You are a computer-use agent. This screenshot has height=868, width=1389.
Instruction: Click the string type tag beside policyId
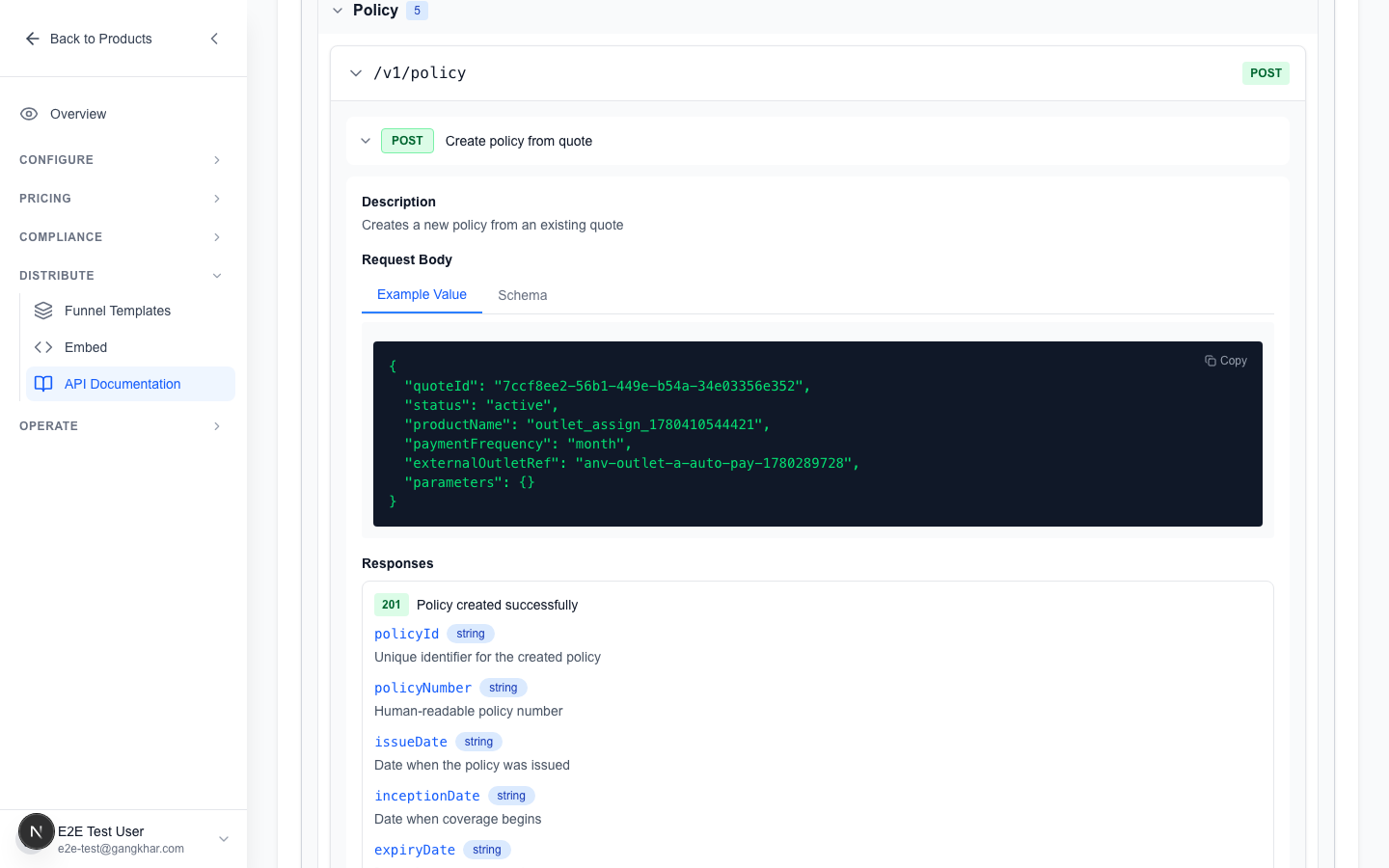471,634
